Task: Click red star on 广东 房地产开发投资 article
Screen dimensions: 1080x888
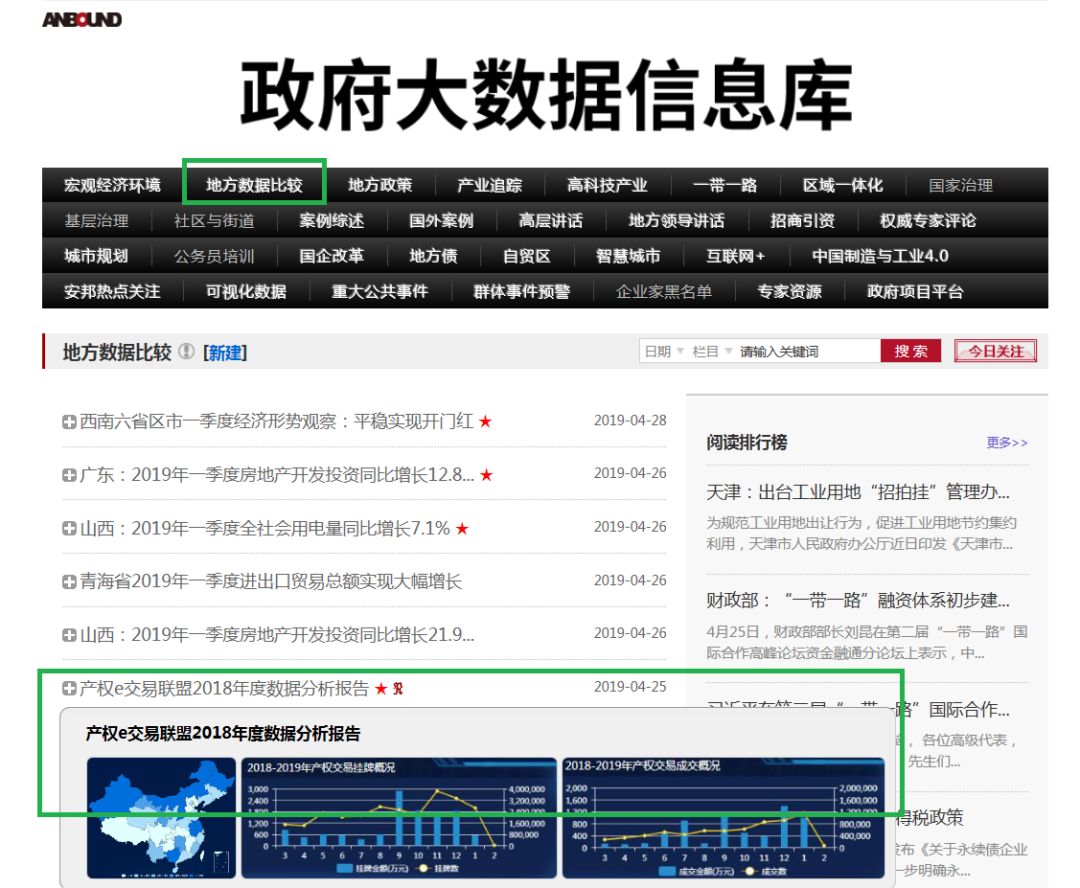Action: (486, 475)
